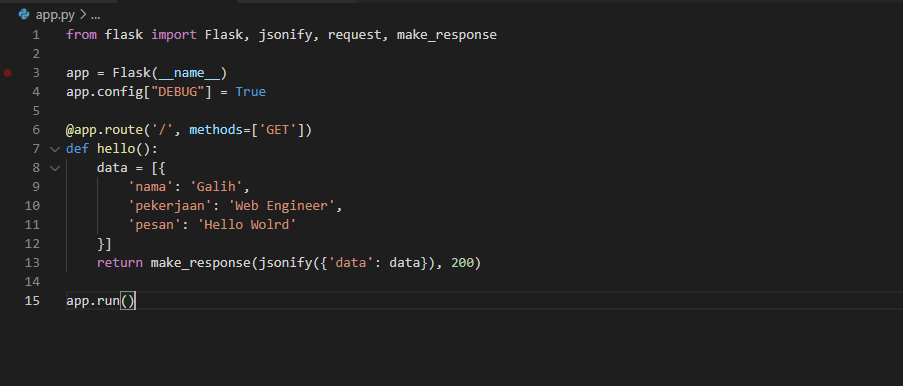903x386 pixels.
Task: Click the 'nama' dictionary key
Action: pos(150,187)
